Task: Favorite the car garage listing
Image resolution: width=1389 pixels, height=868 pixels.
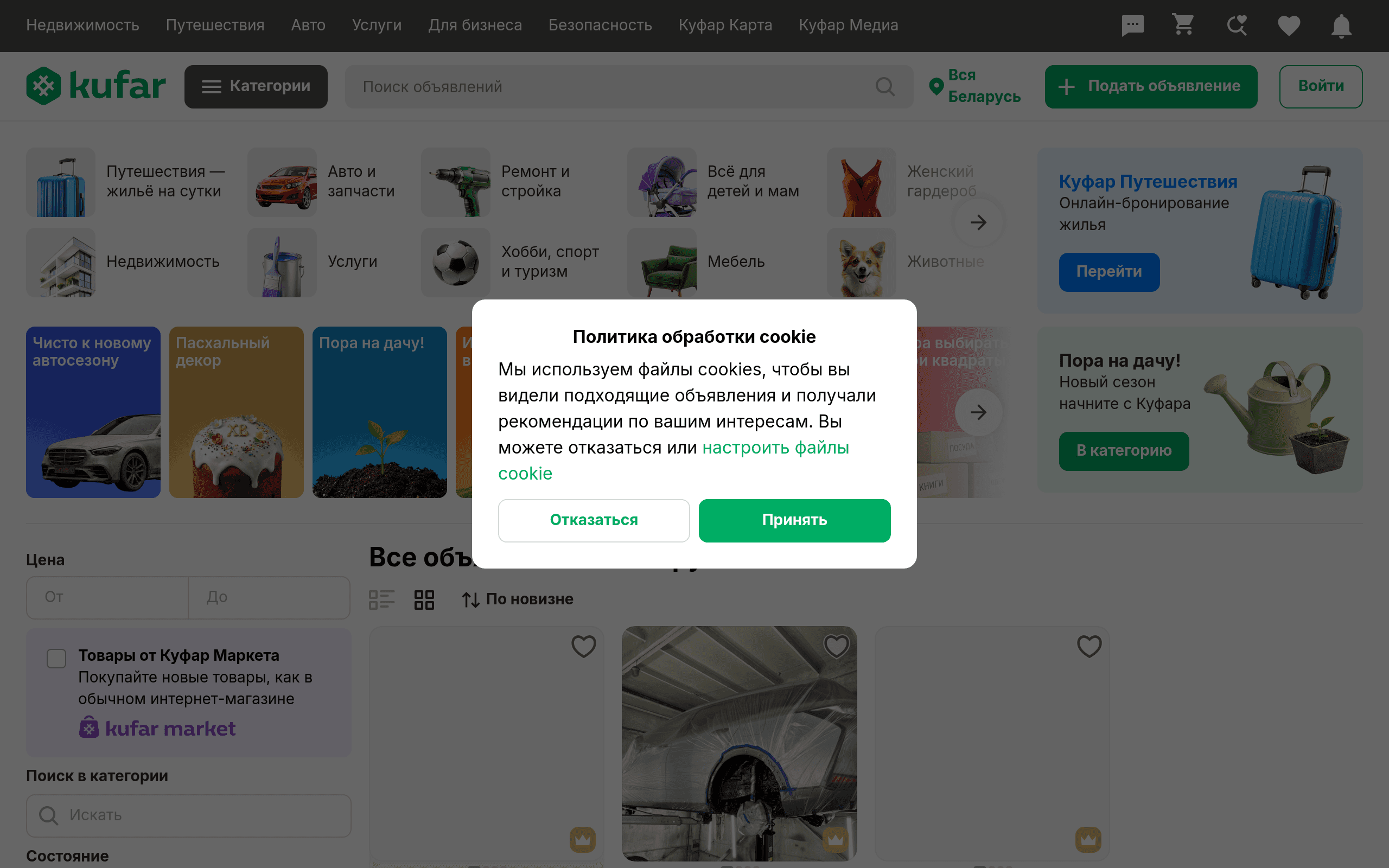Action: click(x=836, y=647)
